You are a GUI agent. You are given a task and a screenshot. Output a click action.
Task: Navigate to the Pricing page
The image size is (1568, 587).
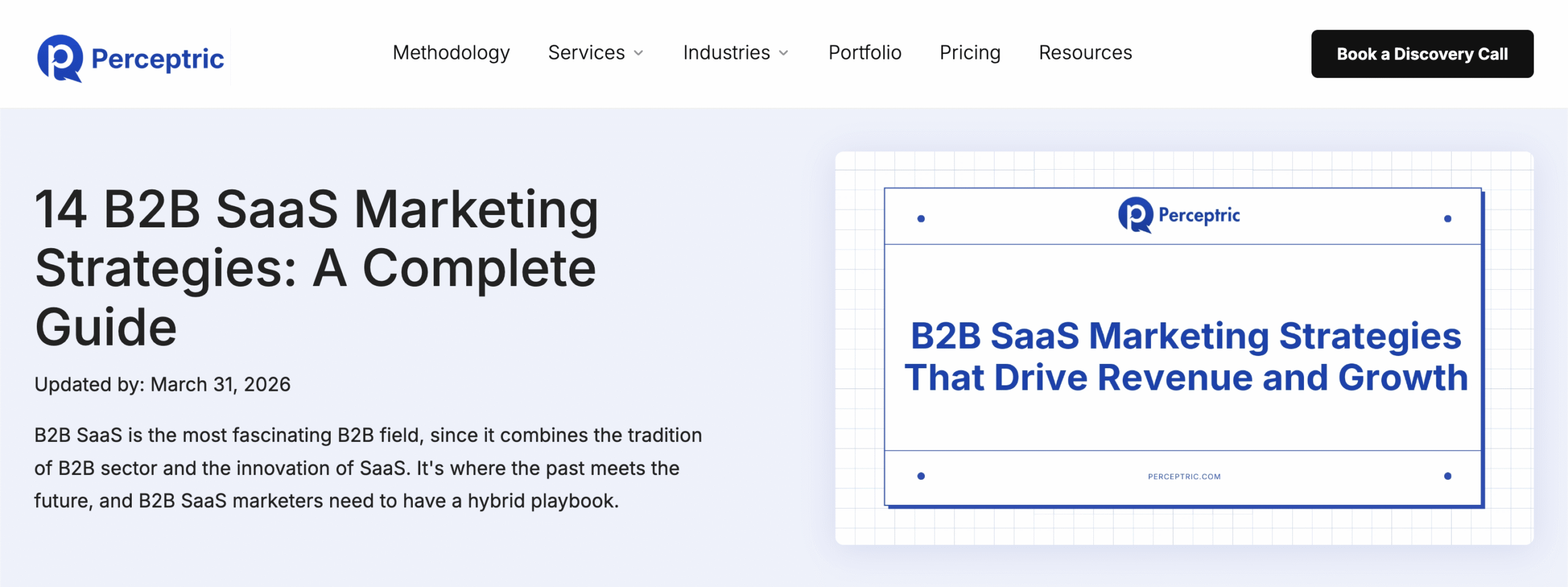click(x=970, y=53)
